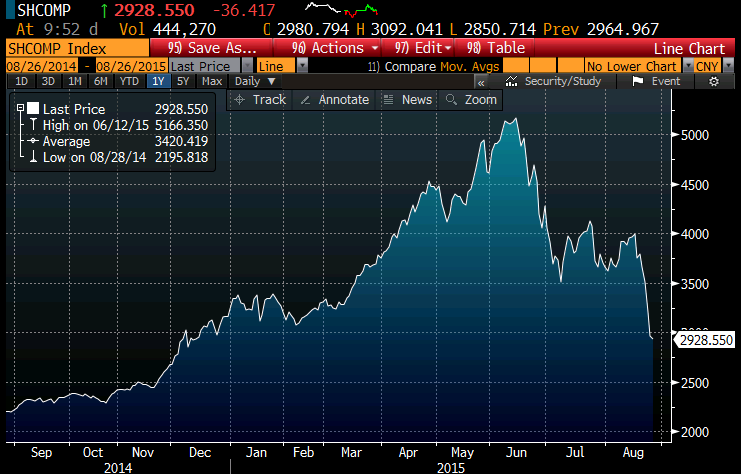
Task: Switch range to 5Y
Action: pyautogui.click(x=183, y=81)
